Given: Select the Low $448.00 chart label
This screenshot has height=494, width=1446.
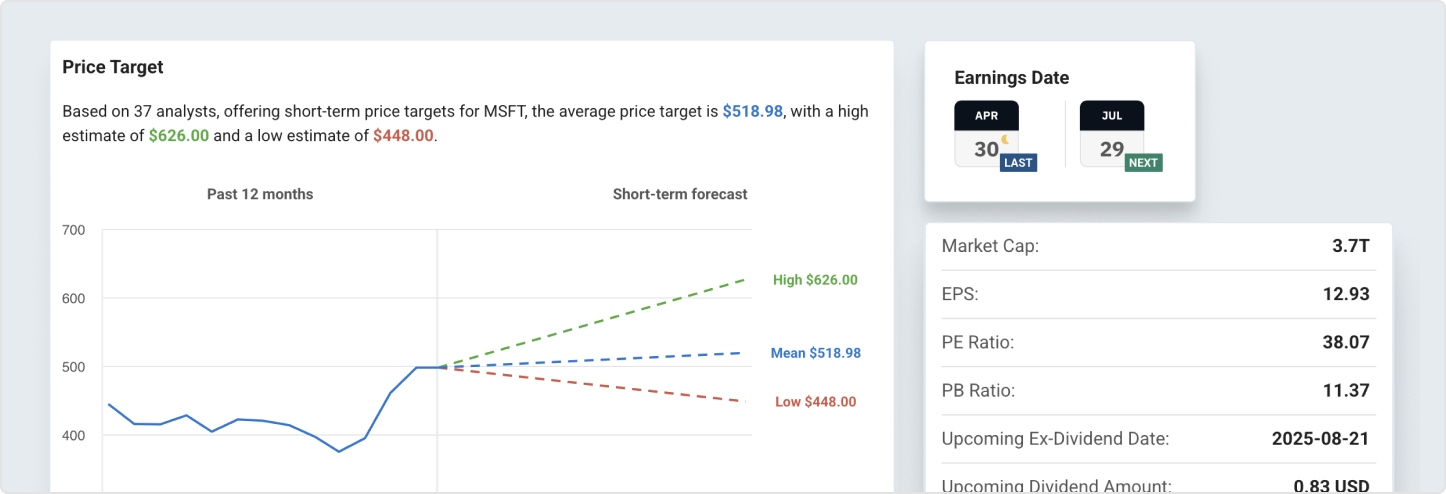Looking at the screenshot, I should tap(815, 402).
